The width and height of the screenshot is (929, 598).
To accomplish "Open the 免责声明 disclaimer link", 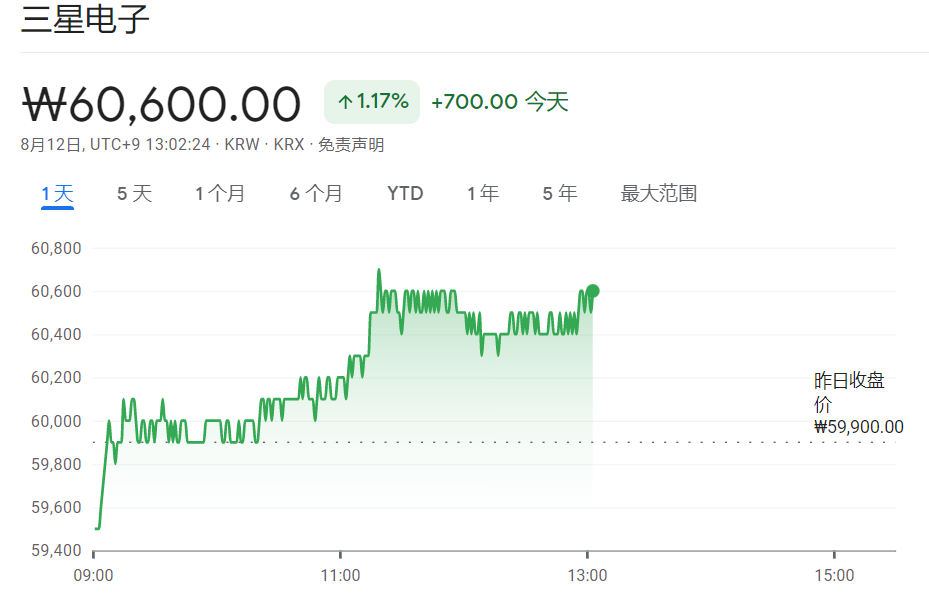I will coord(351,145).
